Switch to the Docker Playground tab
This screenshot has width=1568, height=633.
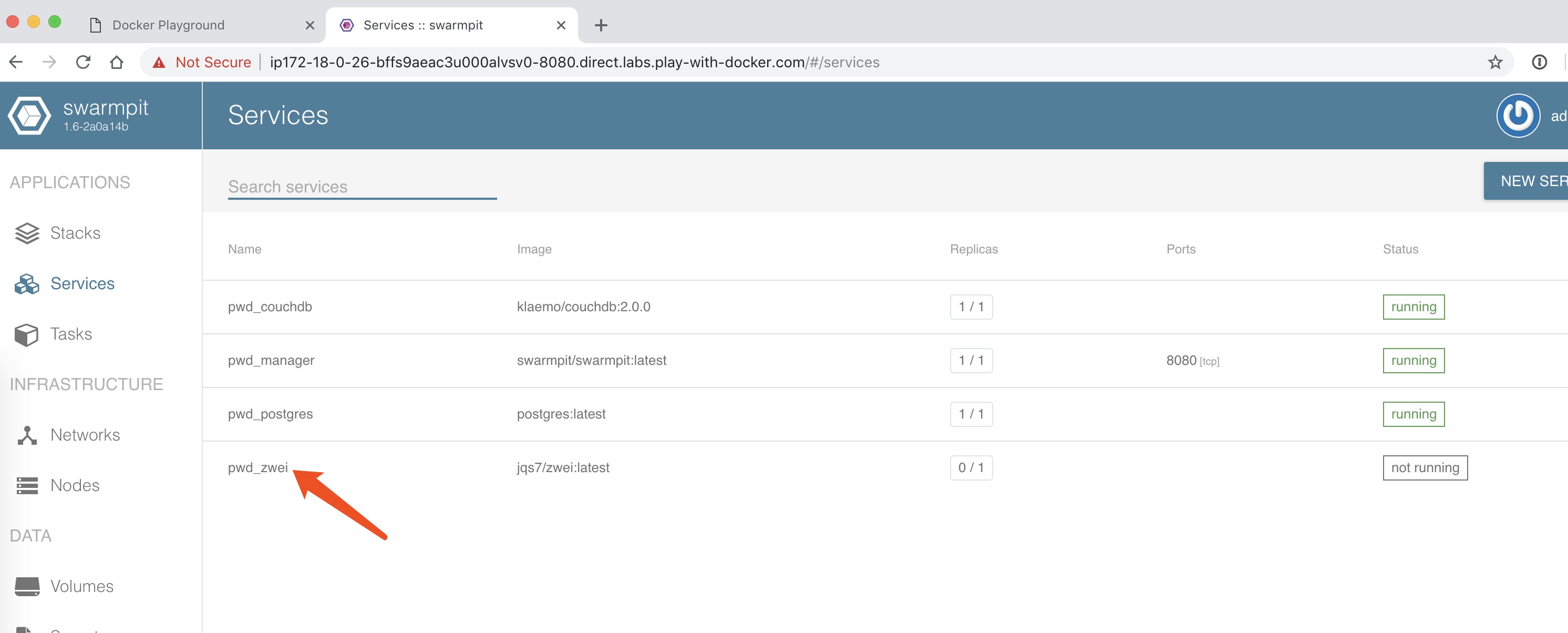169,25
